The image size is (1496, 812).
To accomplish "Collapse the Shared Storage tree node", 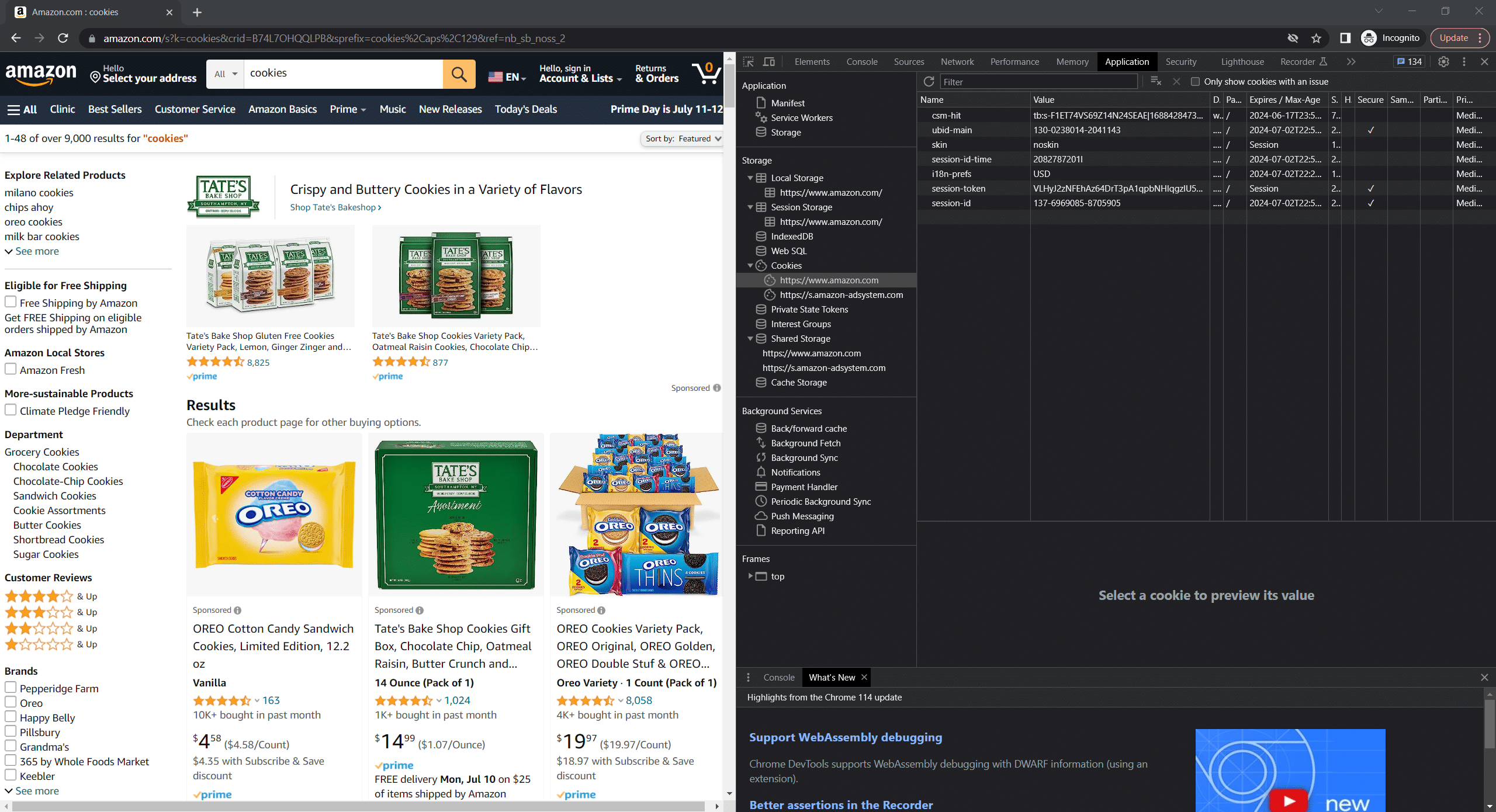I will [750, 339].
